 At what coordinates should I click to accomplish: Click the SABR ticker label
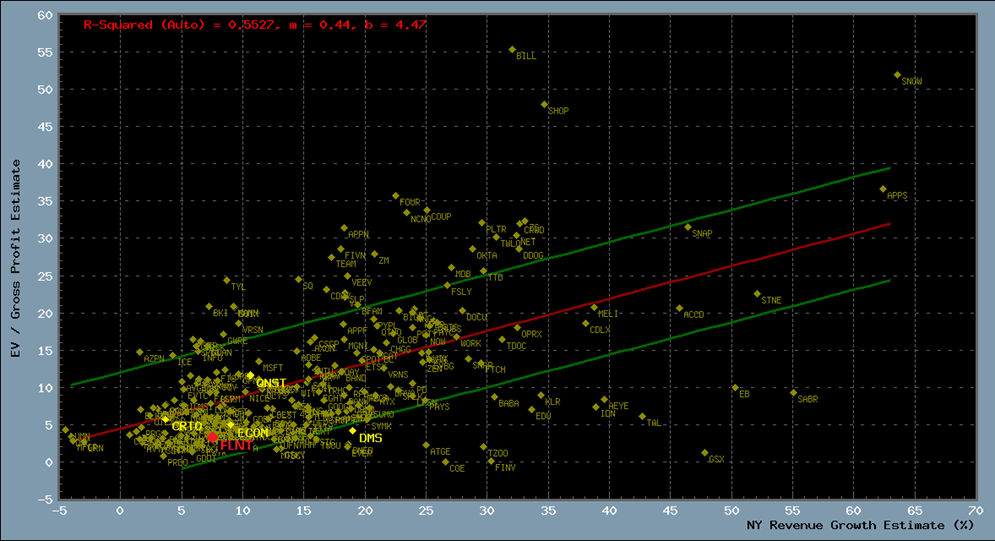coord(808,399)
